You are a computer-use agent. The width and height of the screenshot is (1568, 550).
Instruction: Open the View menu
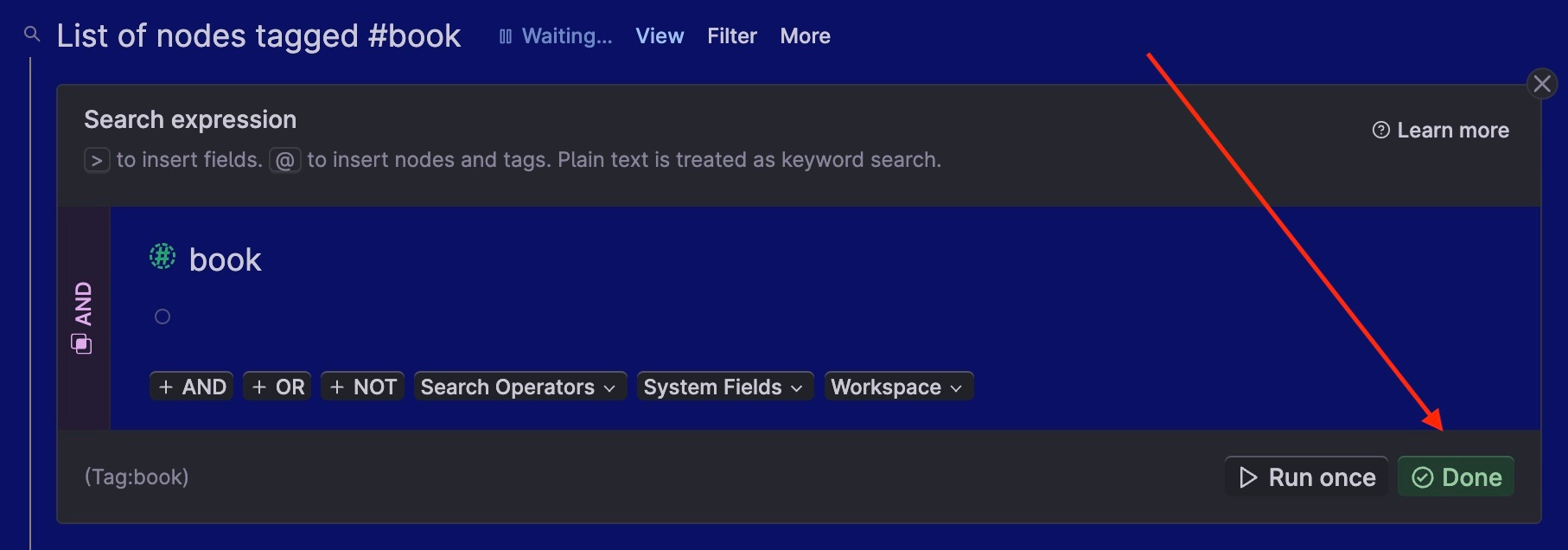tap(660, 36)
